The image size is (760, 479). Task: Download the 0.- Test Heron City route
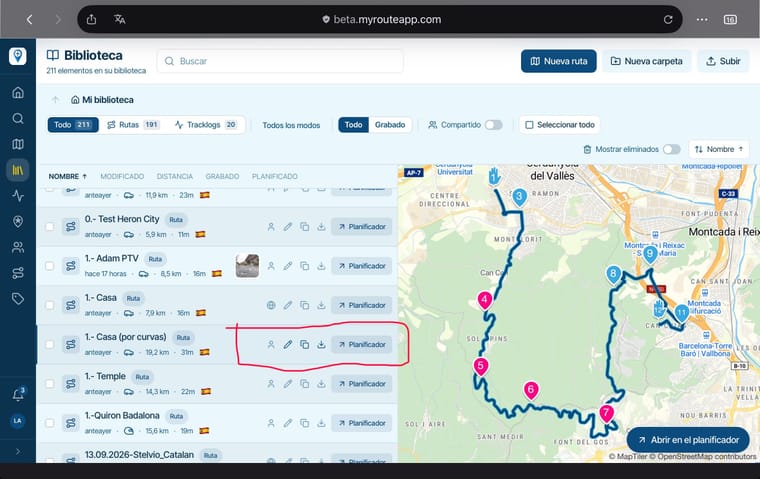(x=321, y=227)
